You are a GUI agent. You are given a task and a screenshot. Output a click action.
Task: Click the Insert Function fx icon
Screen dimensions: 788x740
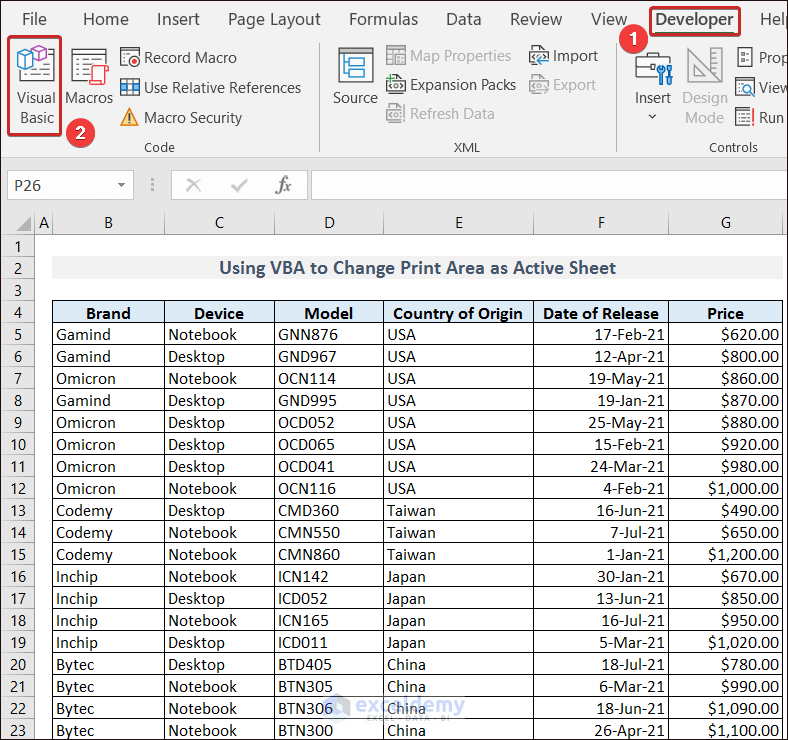click(x=284, y=185)
